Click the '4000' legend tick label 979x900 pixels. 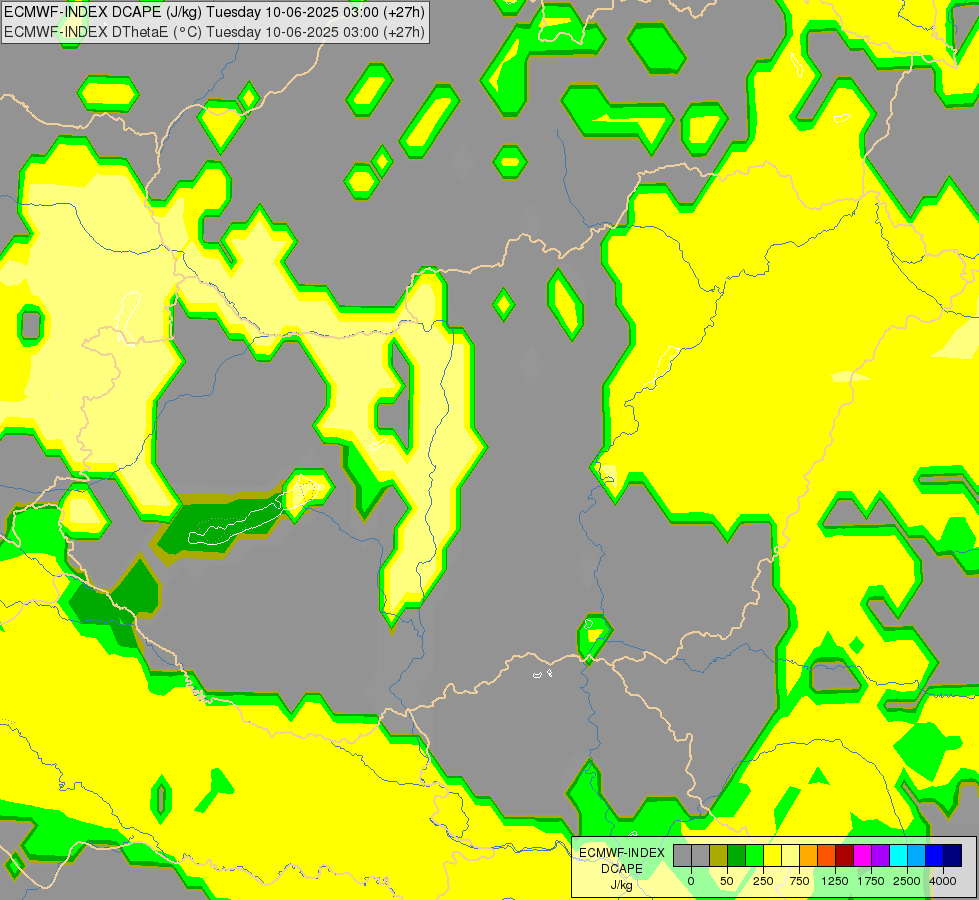coord(943,881)
